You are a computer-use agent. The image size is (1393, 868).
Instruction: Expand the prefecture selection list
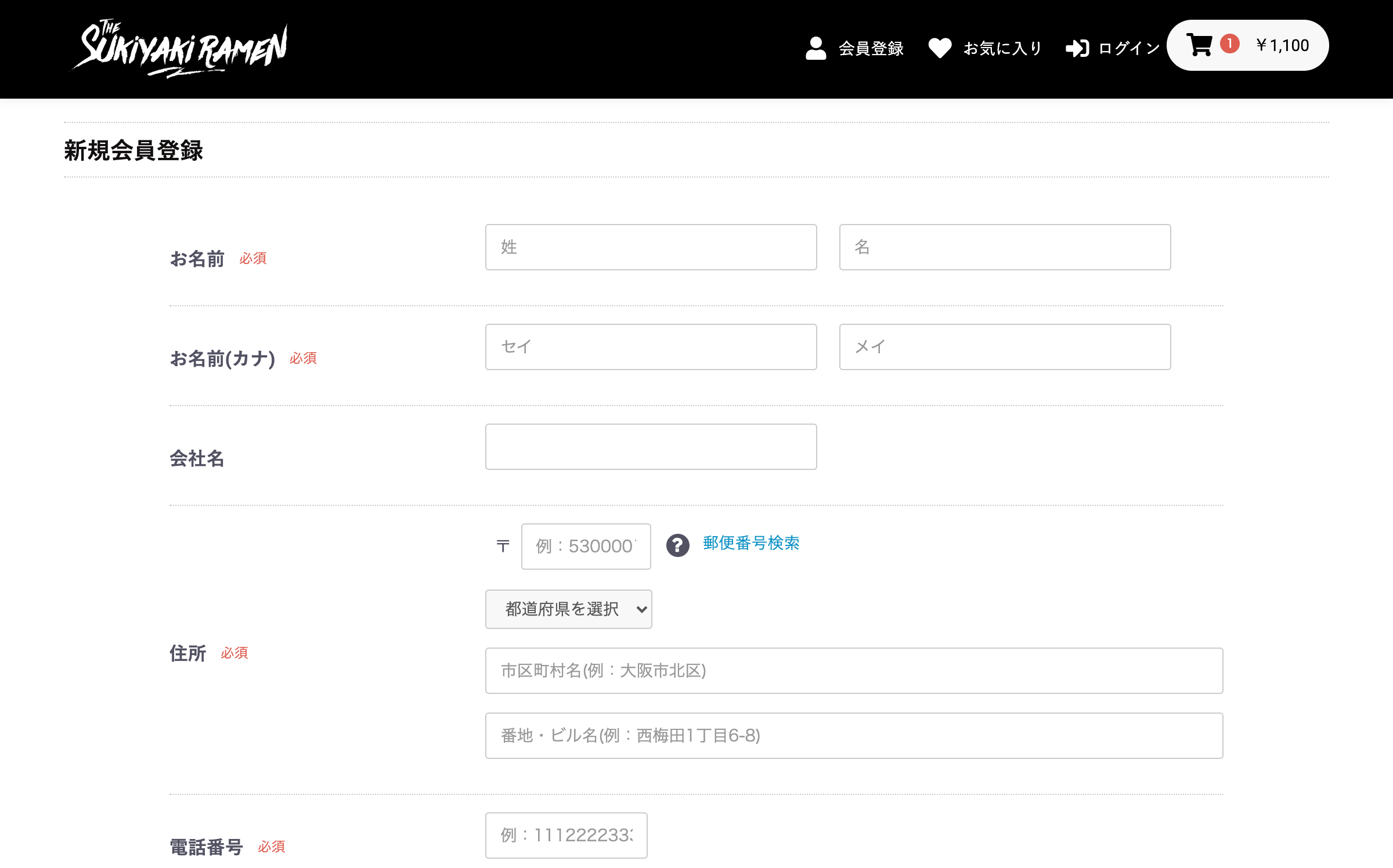pyautogui.click(x=568, y=609)
